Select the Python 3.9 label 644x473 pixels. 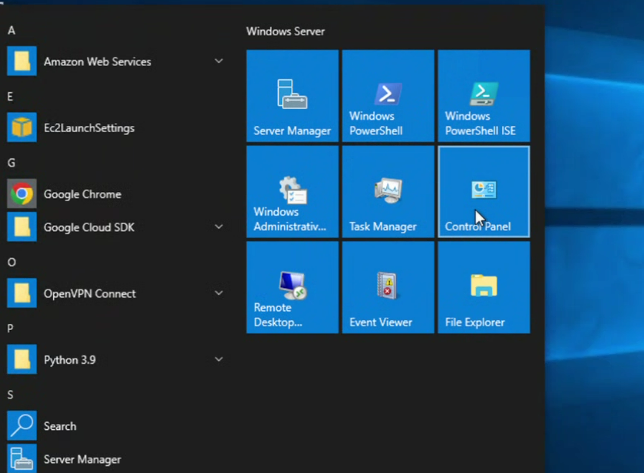click(x=70, y=360)
